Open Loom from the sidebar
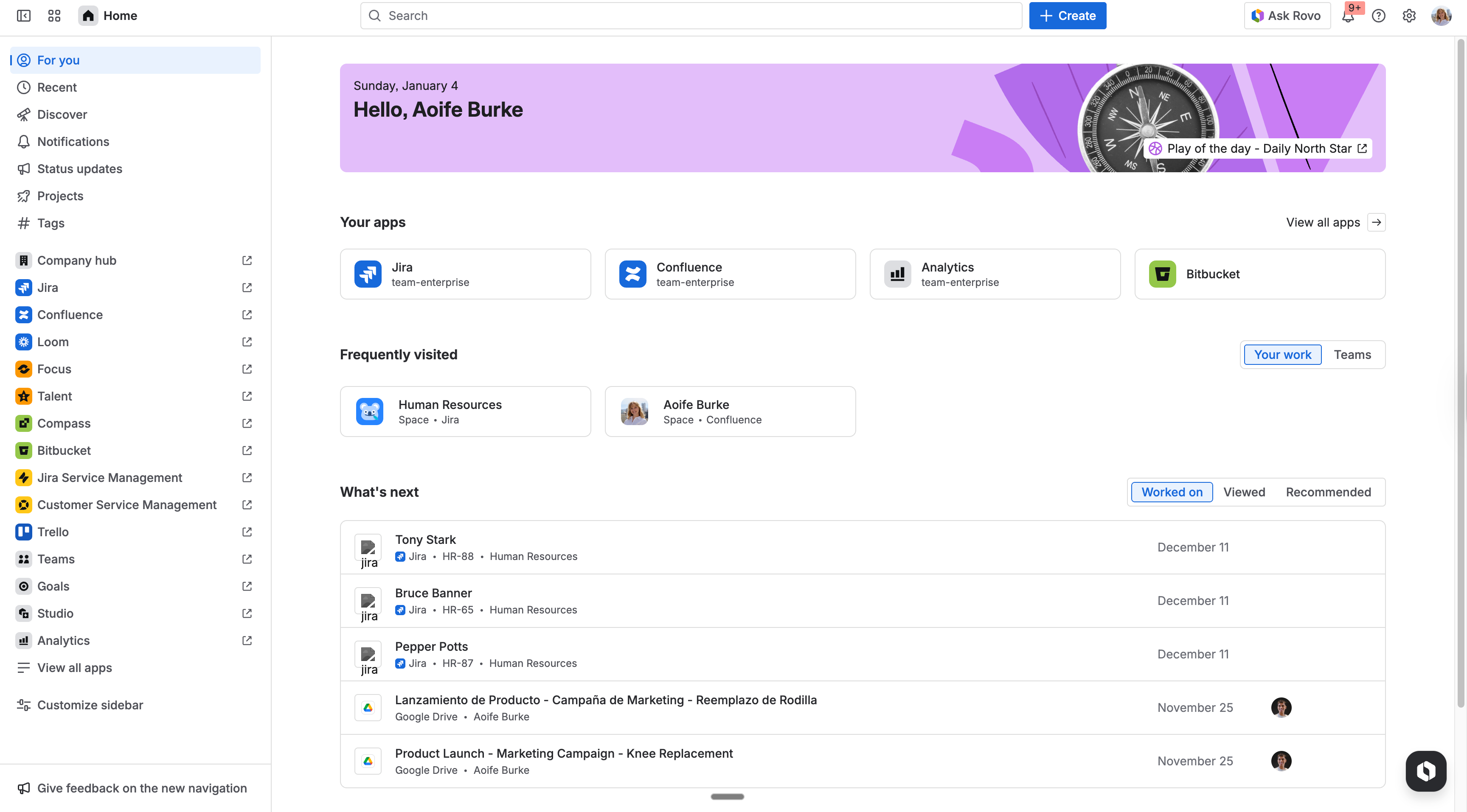The image size is (1467, 812). coord(53,342)
